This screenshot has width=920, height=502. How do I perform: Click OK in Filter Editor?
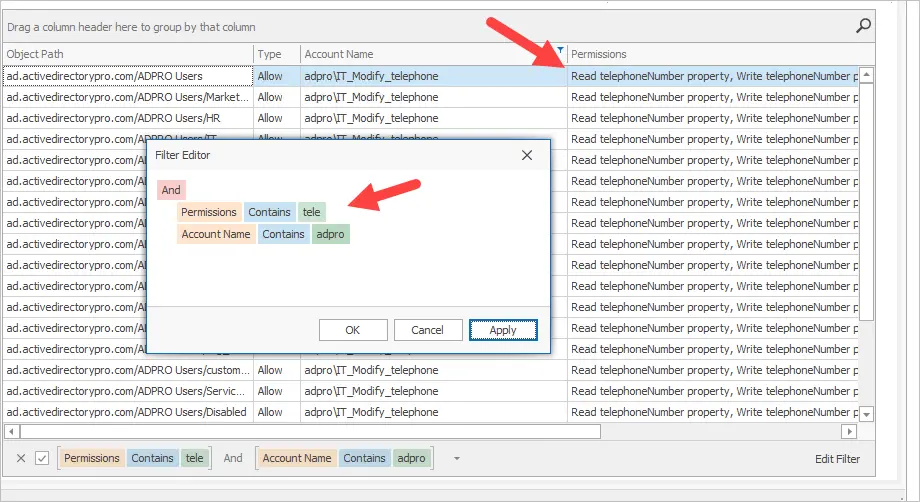click(353, 330)
